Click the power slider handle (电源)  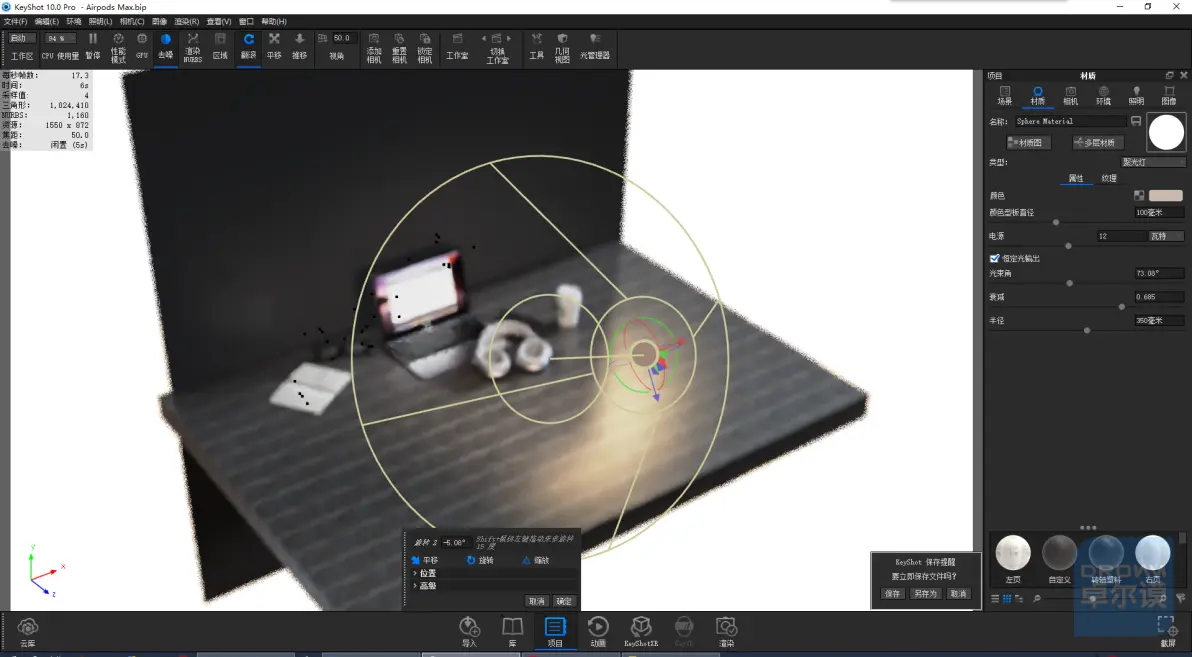point(1068,246)
